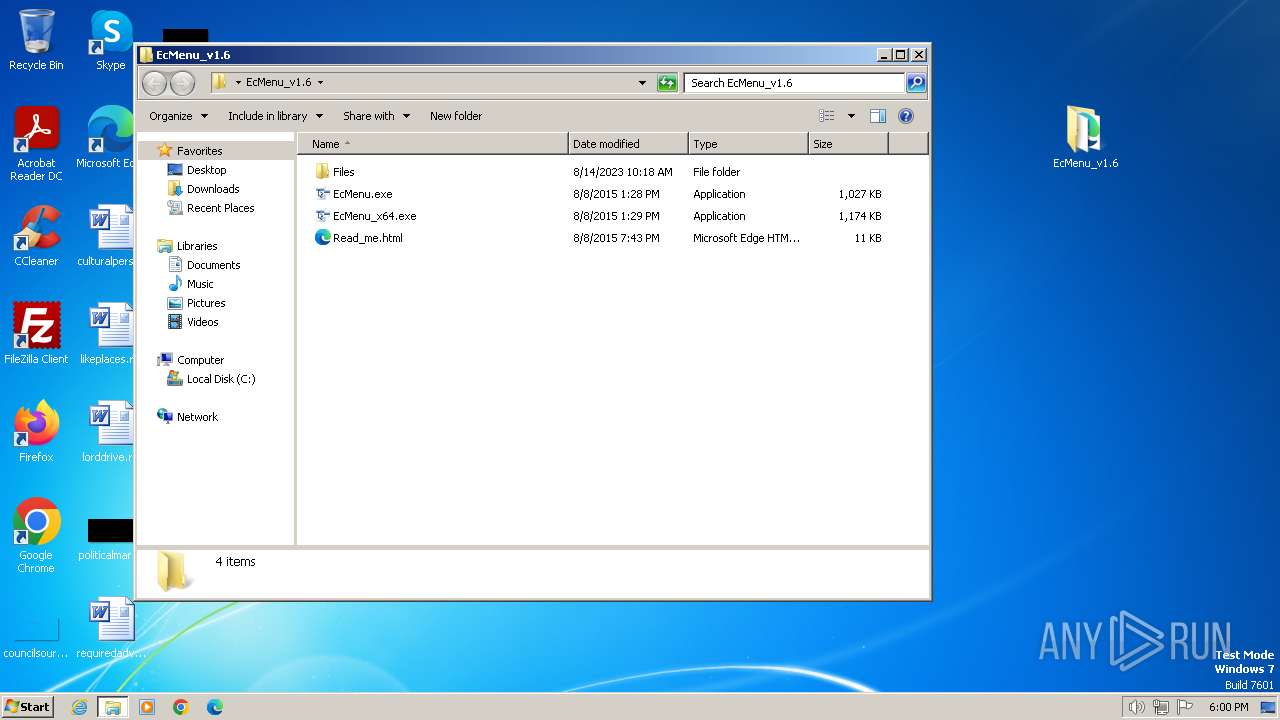Viewport: 1280px width, 720px height.
Task: Open the Start menu
Action: 28,707
